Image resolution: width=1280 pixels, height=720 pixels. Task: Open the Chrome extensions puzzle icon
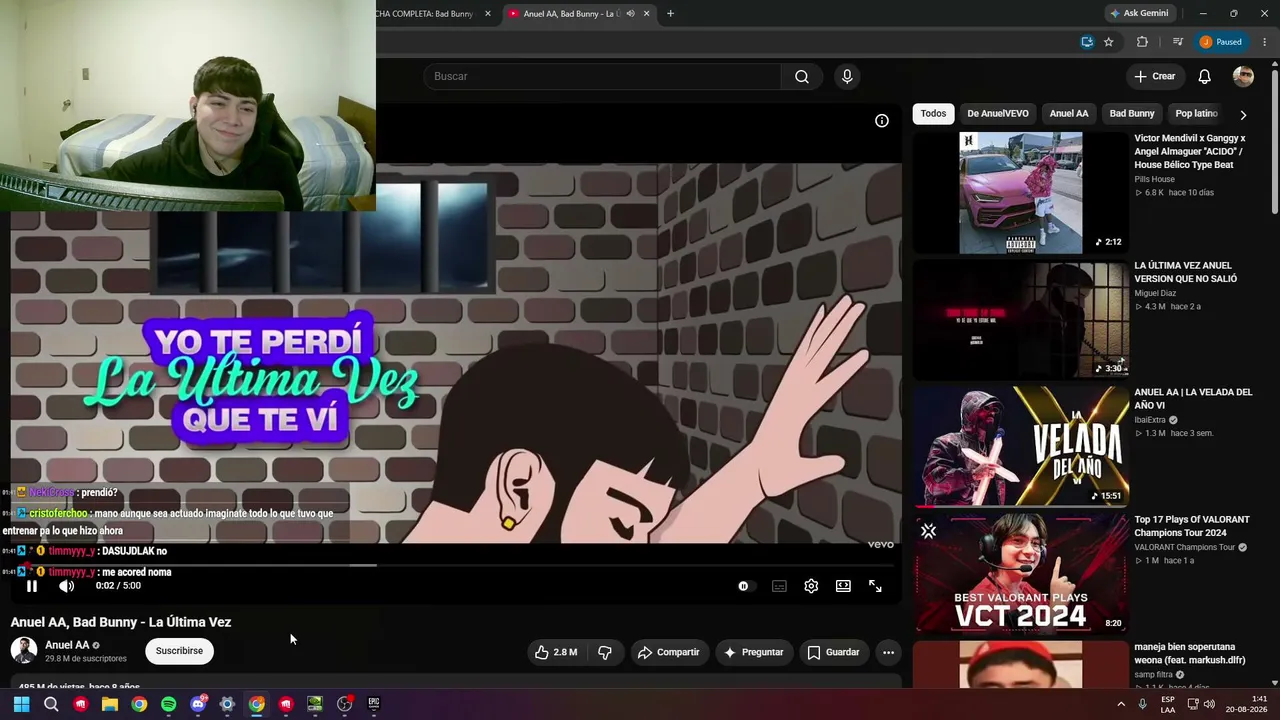point(1142,42)
